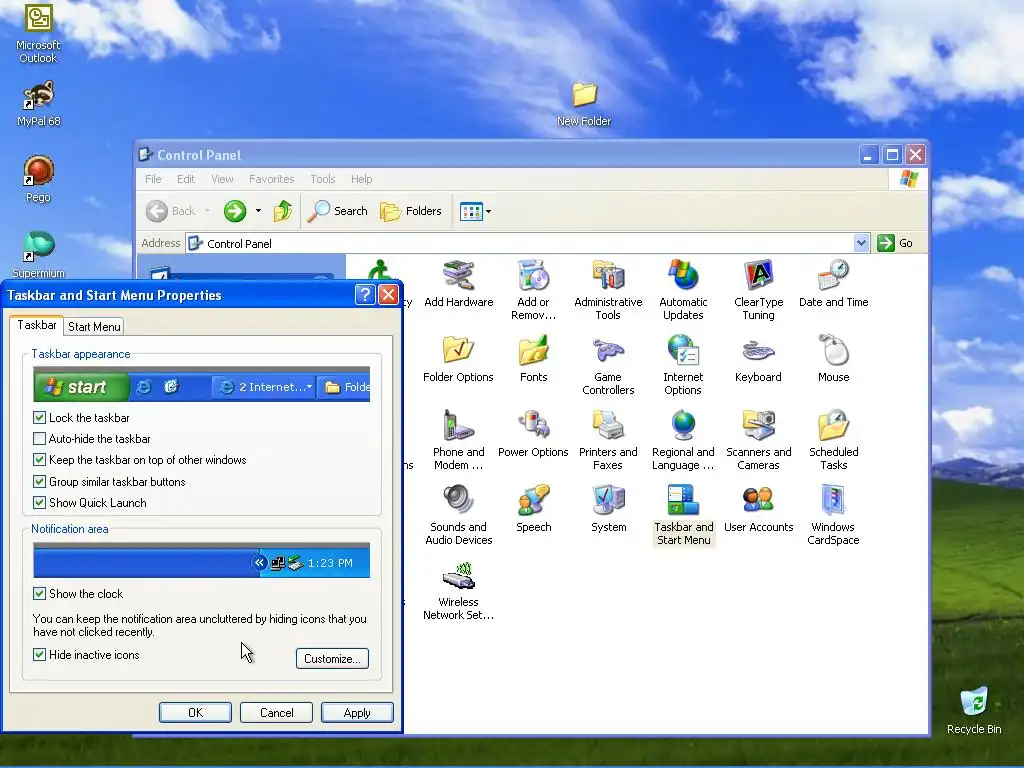Click the Apply button
Screen dimensions: 1024x768
click(357, 712)
